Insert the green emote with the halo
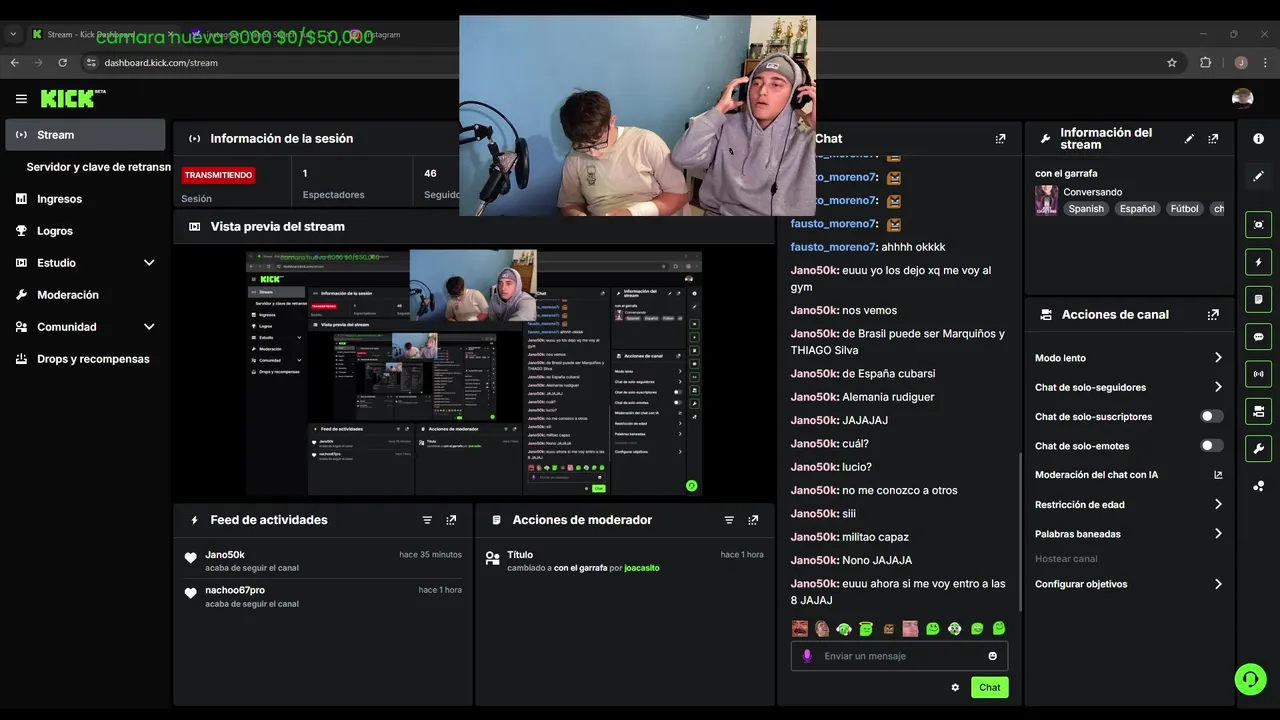Viewport: 1280px width, 720px height. click(866, 629)
